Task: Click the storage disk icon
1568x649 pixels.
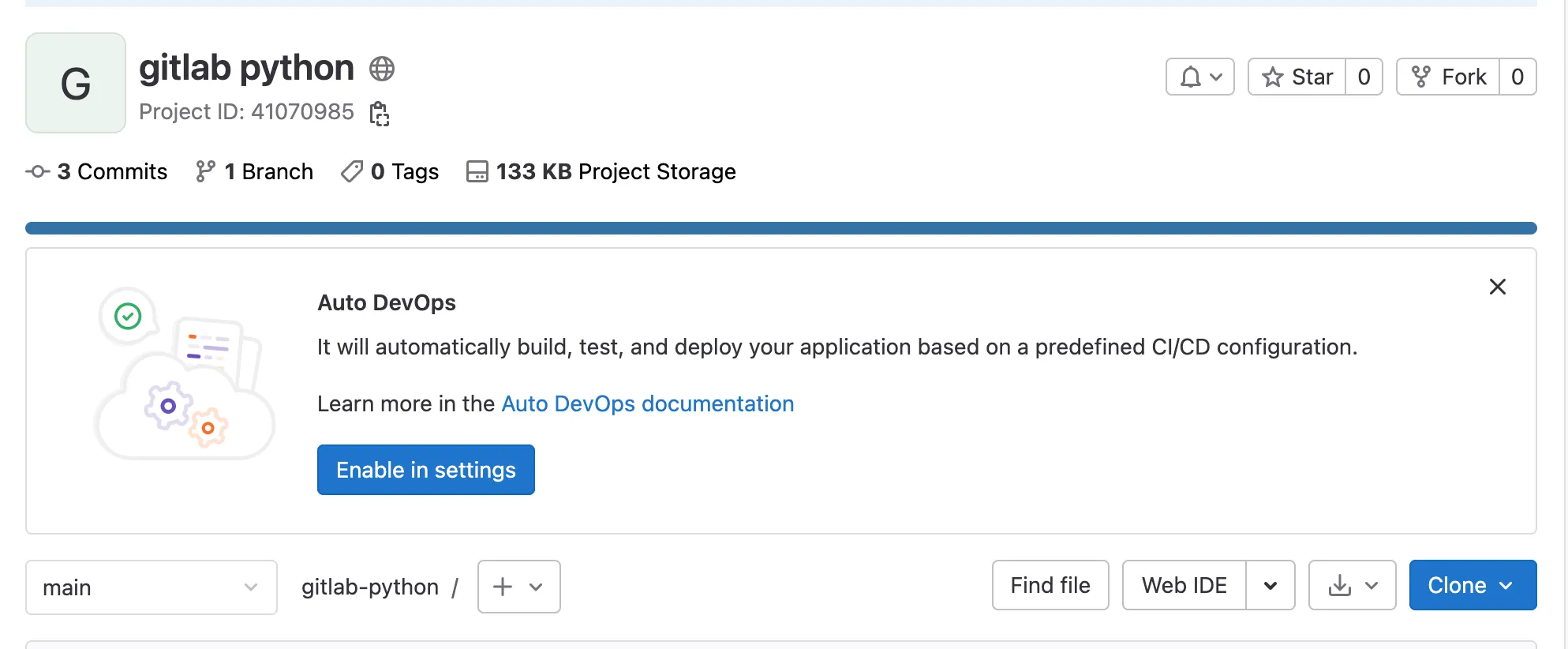Action: coord(477,171)
